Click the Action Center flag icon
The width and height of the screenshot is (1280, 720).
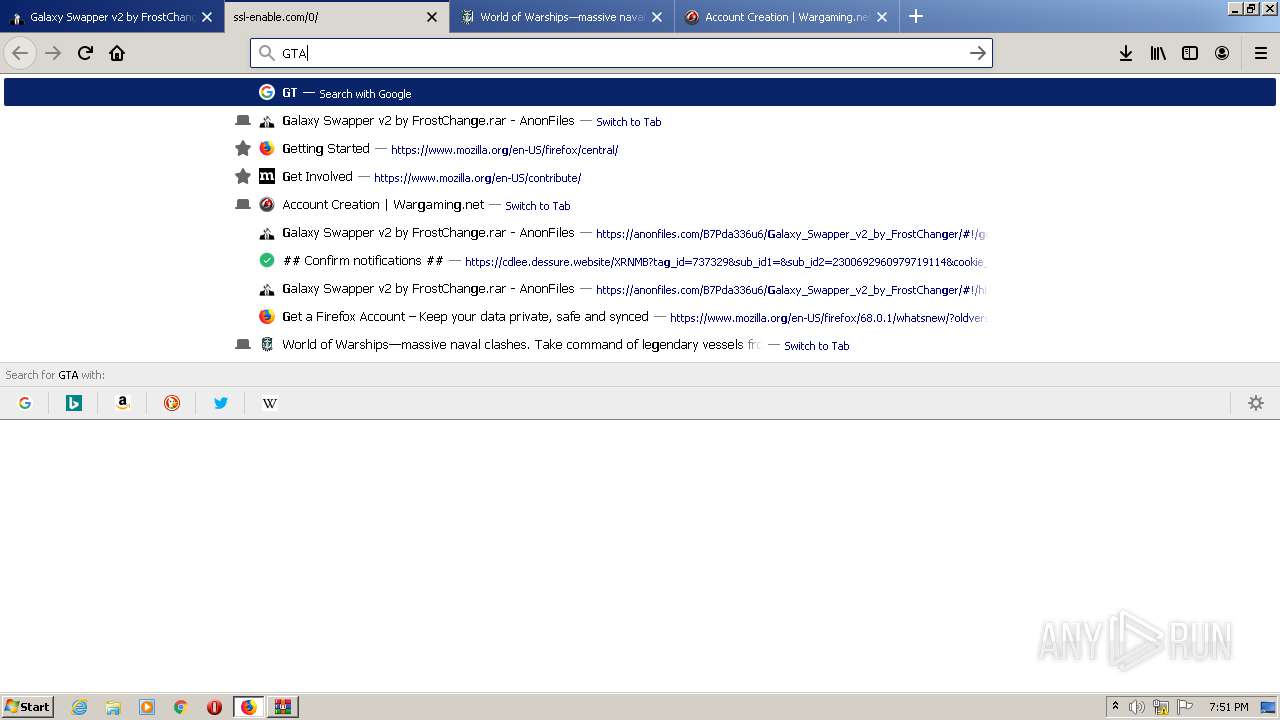tap(1184, 707)
